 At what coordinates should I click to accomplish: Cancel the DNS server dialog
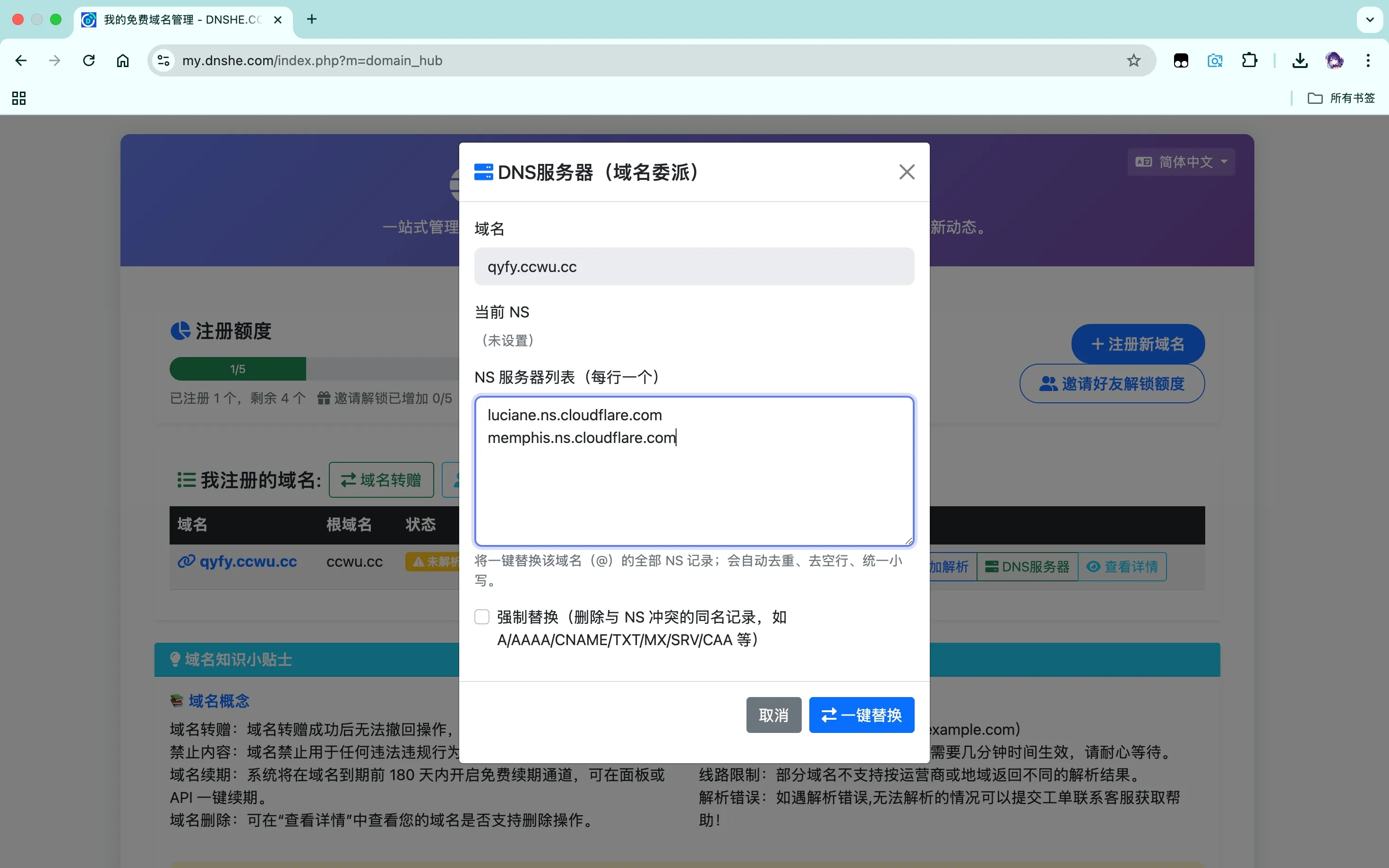pyautogui.click(x=773, y=715)
